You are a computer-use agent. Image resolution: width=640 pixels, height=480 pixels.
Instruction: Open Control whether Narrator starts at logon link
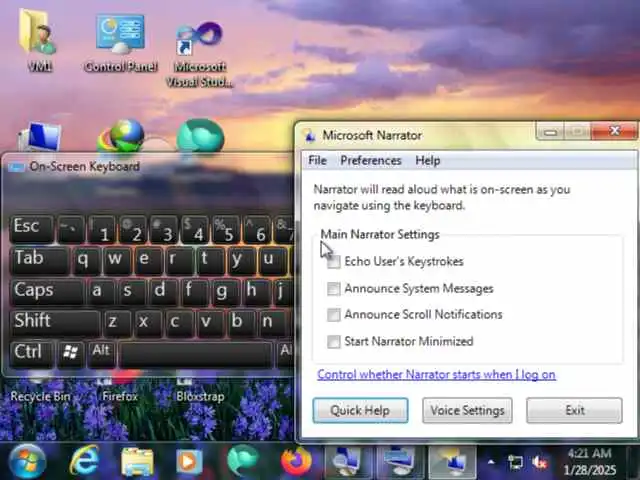[x=436, y=375]
